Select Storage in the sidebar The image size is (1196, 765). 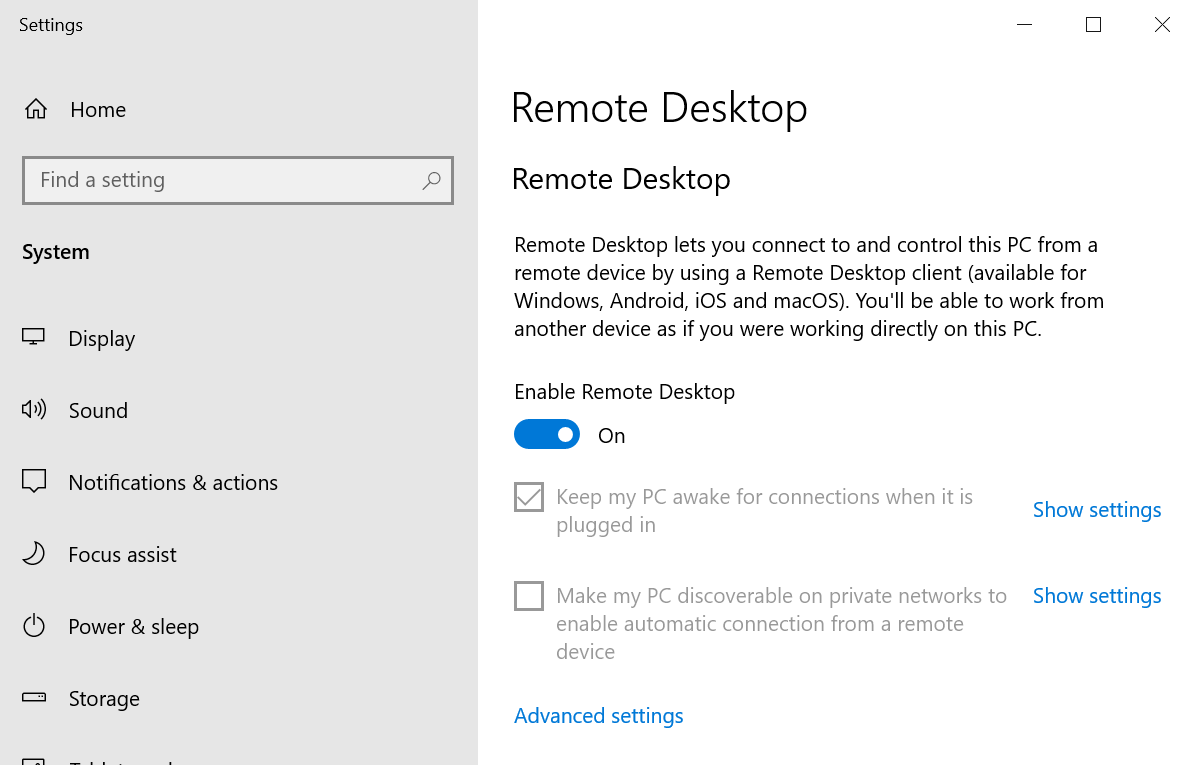[104, 698]
